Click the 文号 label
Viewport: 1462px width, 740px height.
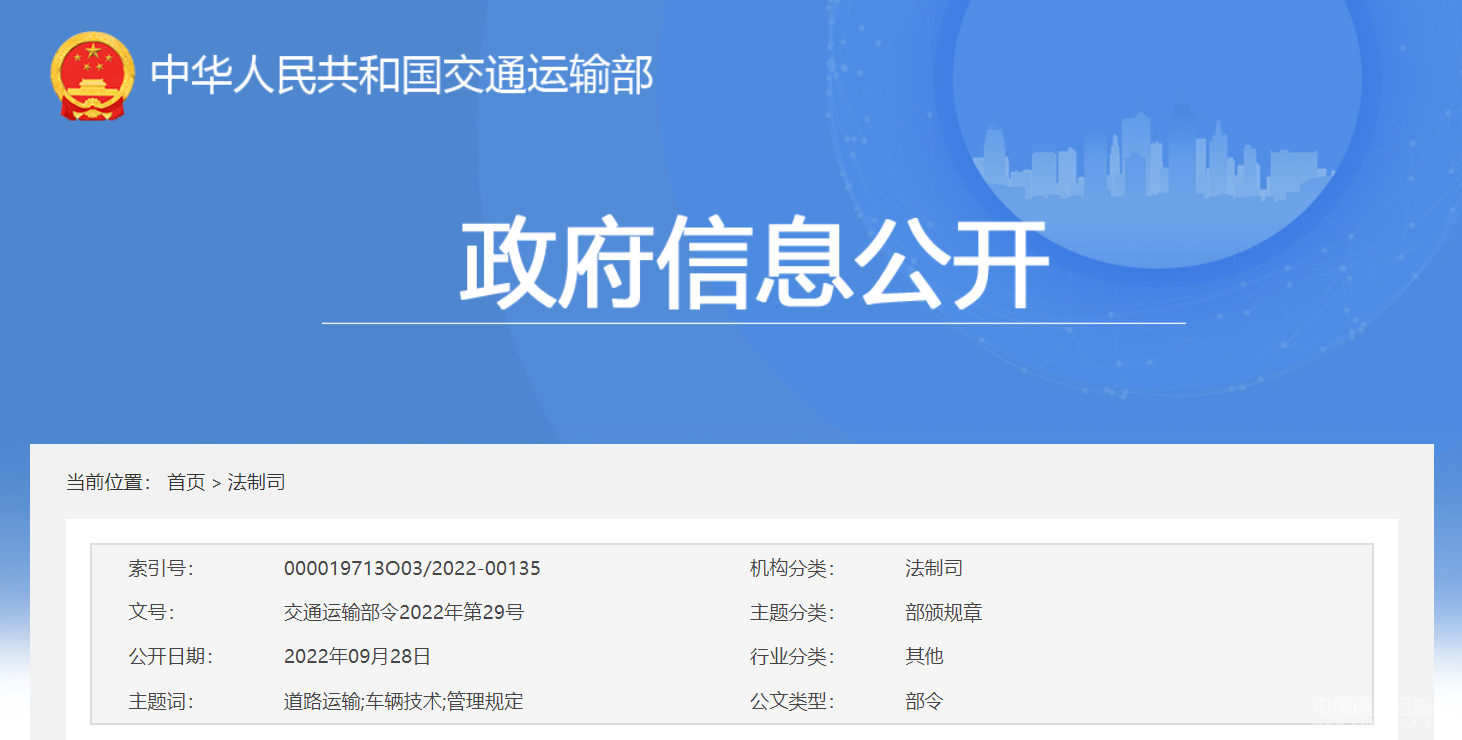pos(150,612)
